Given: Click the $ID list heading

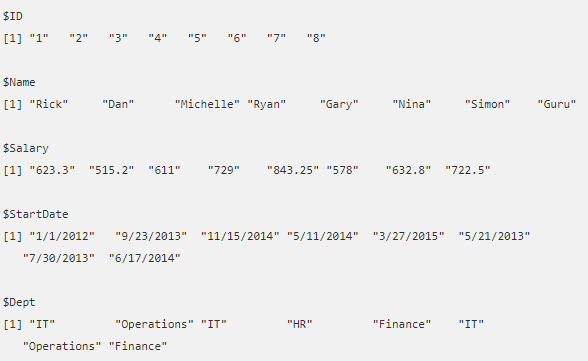Looking at the screenshot, I should pyautogui.click(x=13, y=16).
